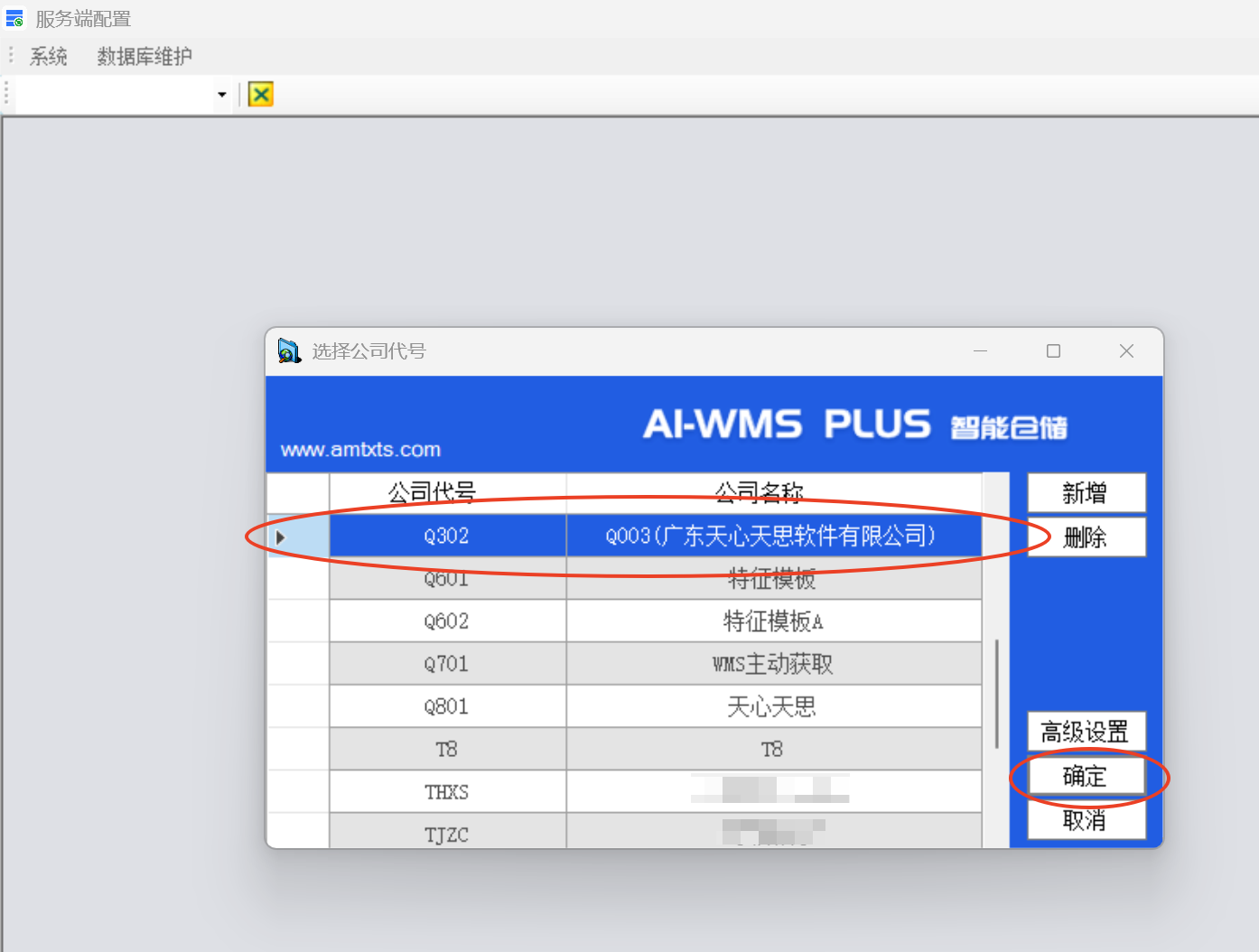Click the row indicator arrow for Q302
The height and width of the screenshot is (952, 1259).
[281, 537]
